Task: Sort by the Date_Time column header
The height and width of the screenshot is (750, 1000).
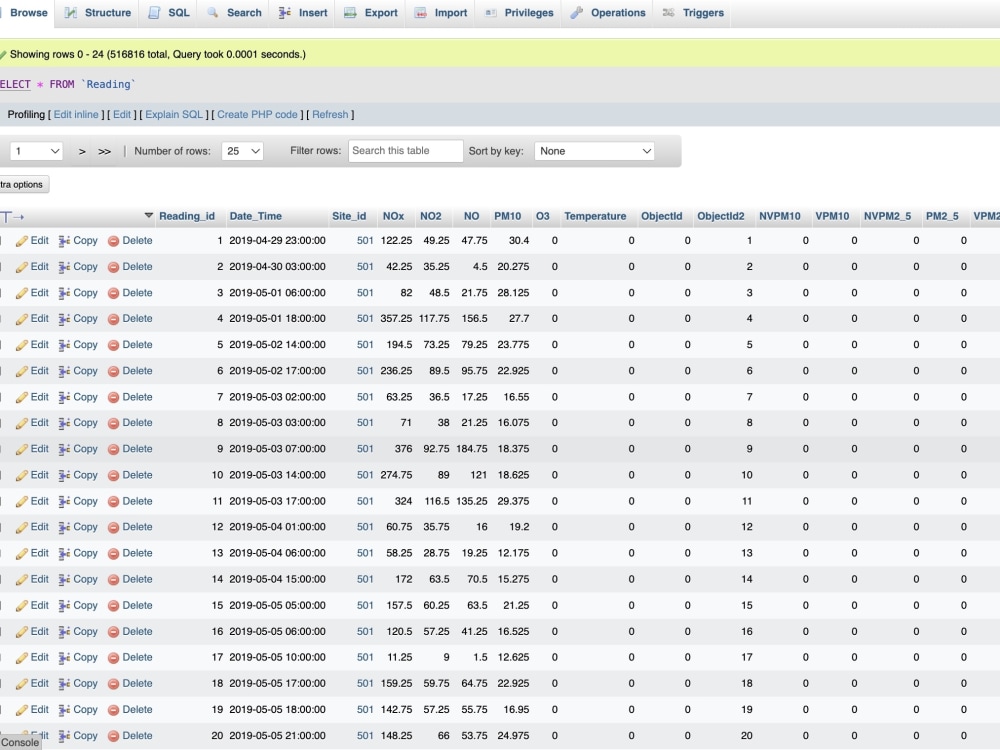Action: [x=256, y=216]
